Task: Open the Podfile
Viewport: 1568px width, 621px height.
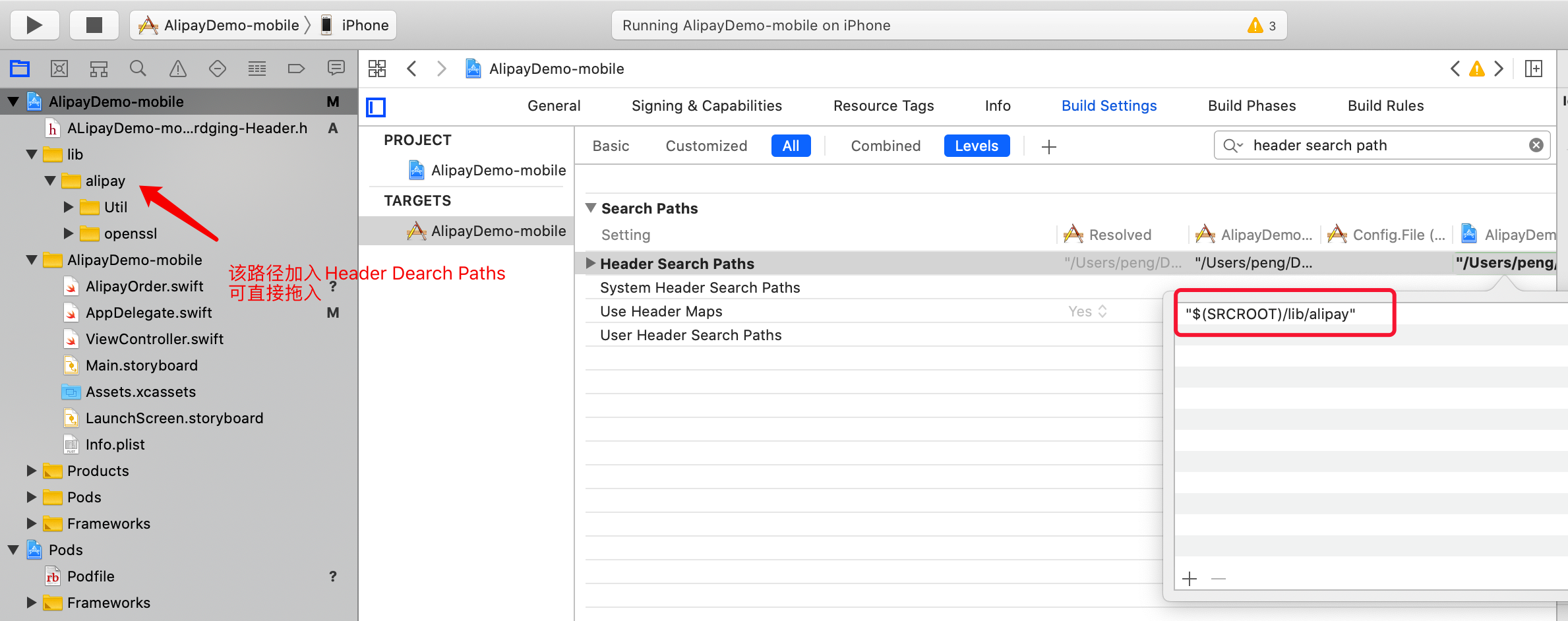Action: pos(90,576)
